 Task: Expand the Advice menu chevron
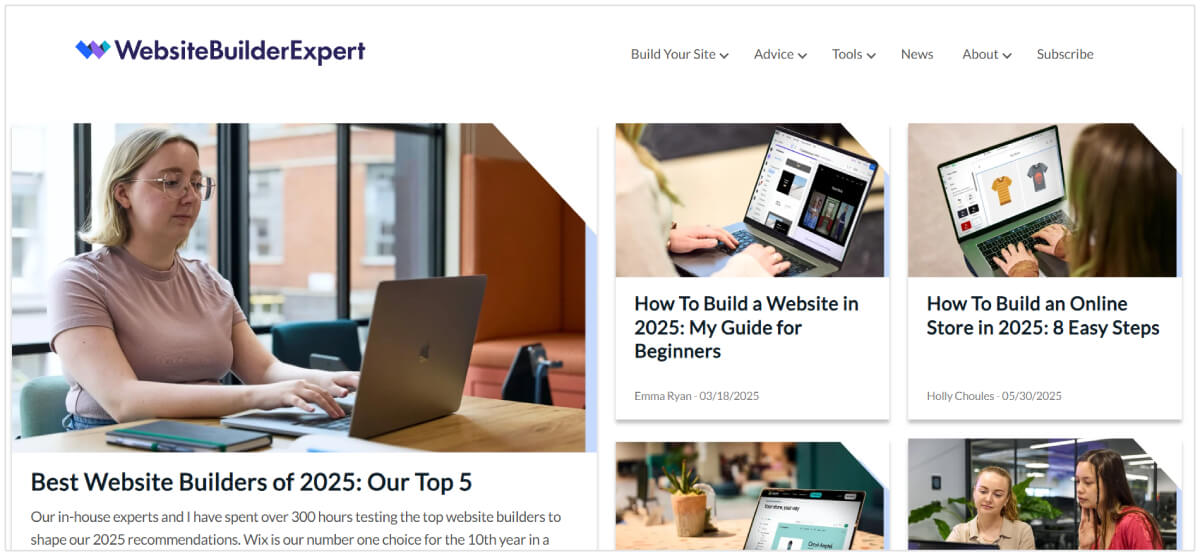(802, 55)
